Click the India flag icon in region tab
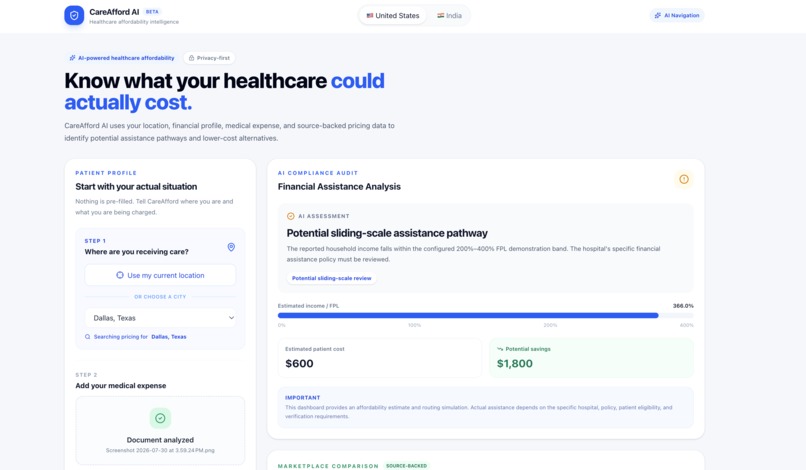 click(x=441, y=15)
